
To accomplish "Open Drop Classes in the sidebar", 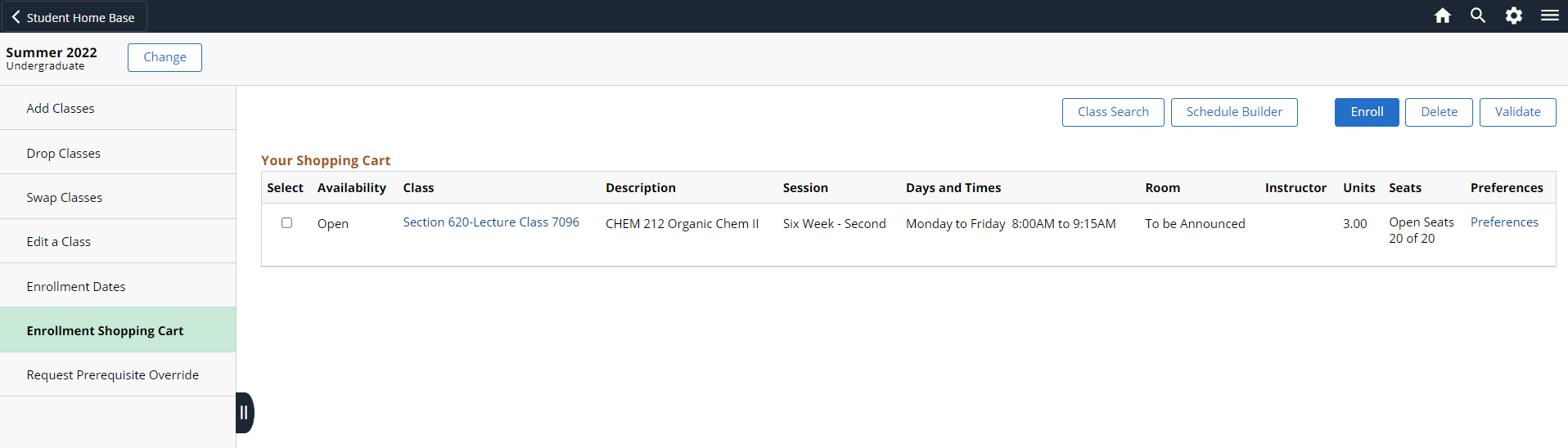I will pos(64,154).
